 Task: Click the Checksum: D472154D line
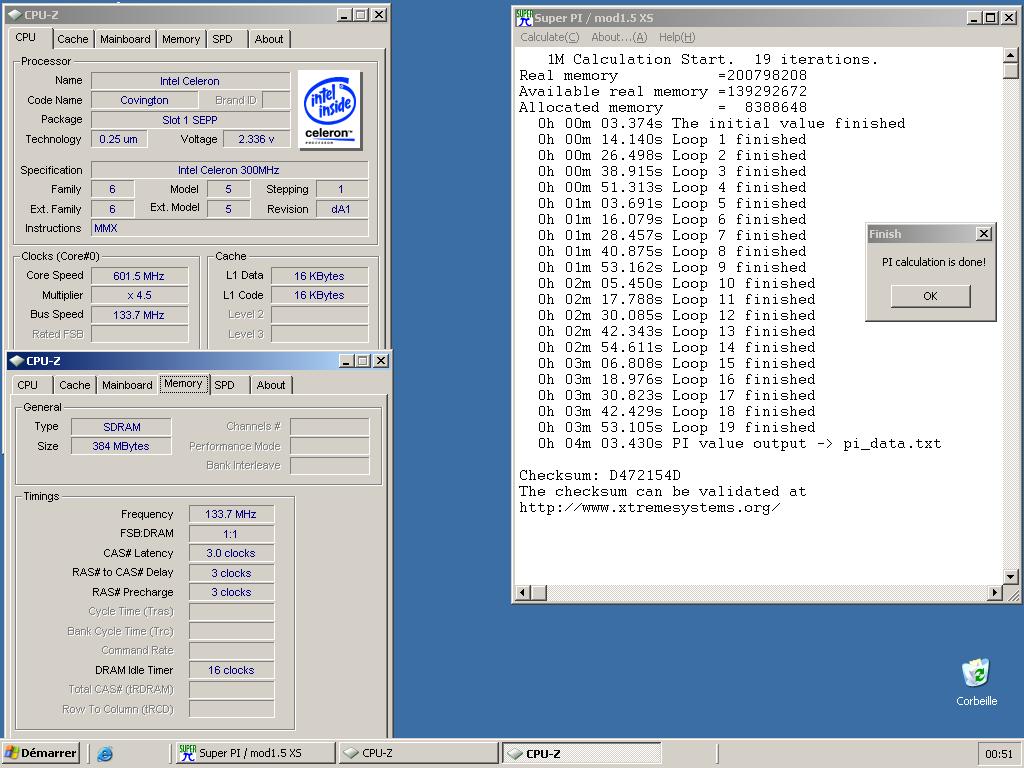(x=600, y=475)
